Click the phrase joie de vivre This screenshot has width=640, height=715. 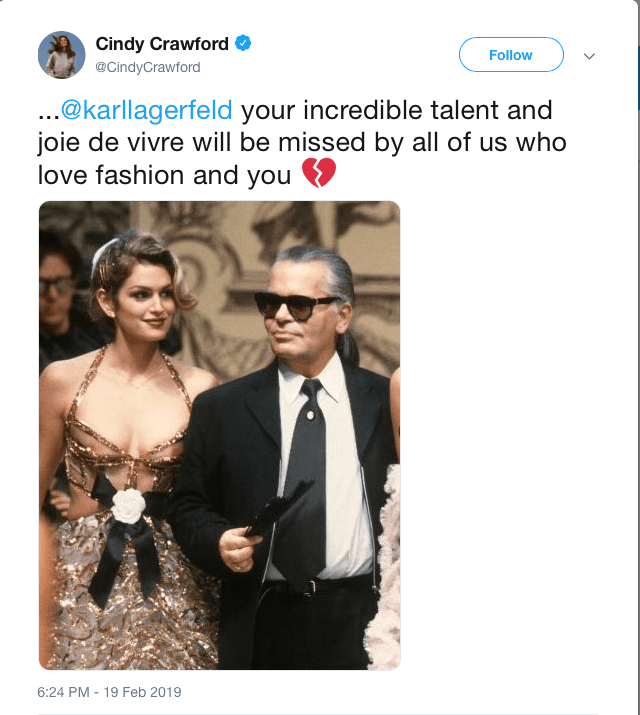pos(111,142)
